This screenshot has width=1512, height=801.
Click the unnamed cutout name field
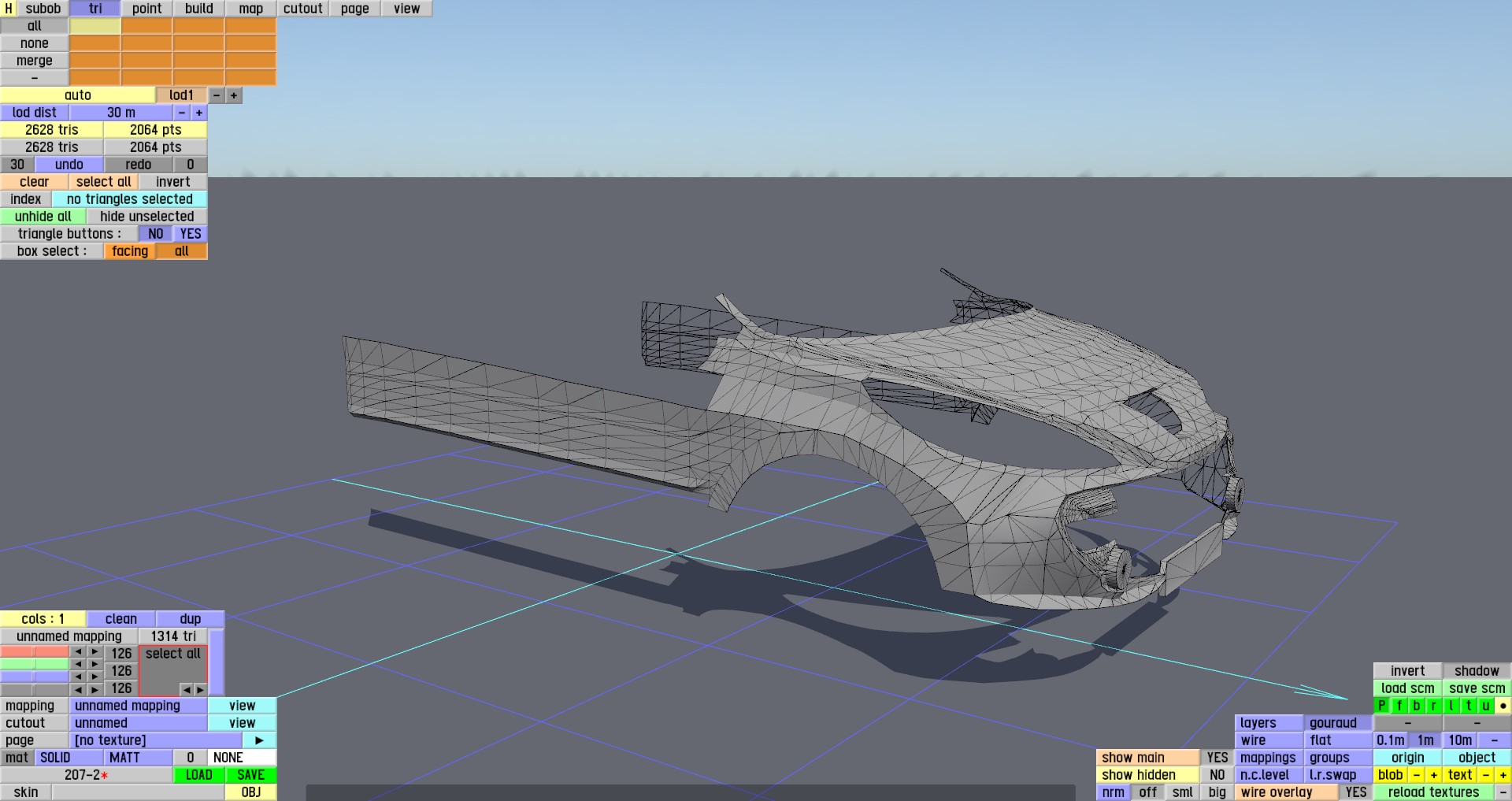[139, 723]
